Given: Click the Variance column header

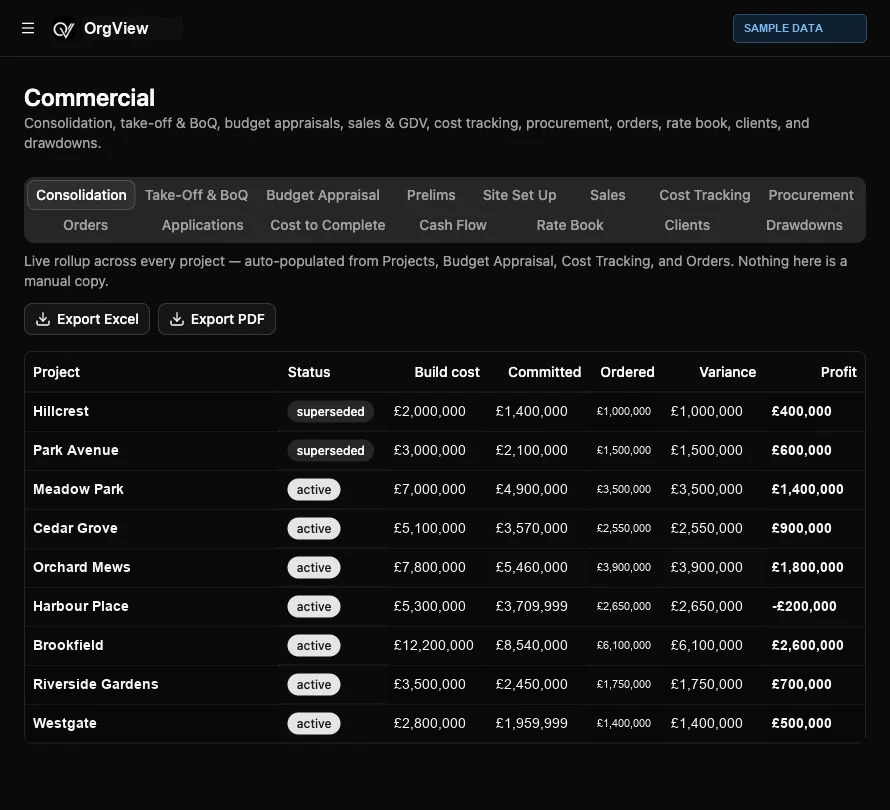Looking at the screenshot, I should [x=727, y=372].
